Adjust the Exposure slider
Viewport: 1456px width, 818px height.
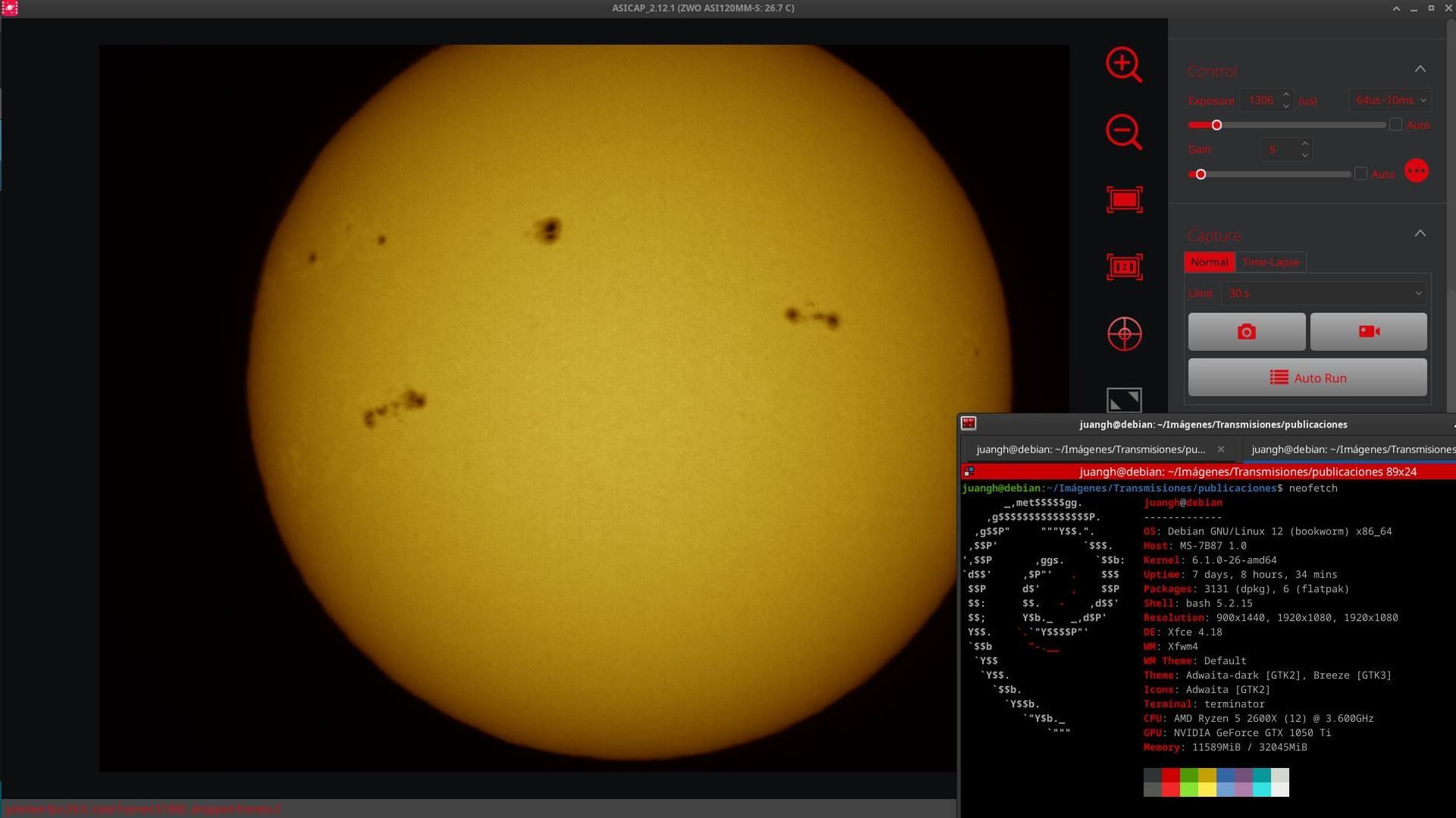click(1287, 125)
